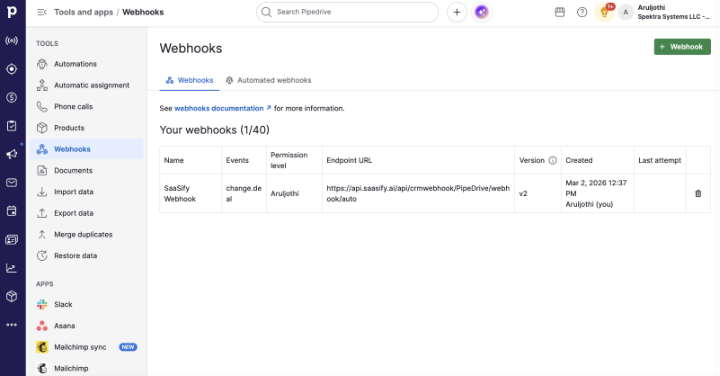Click the Asana app icon

tap(42, 325)
